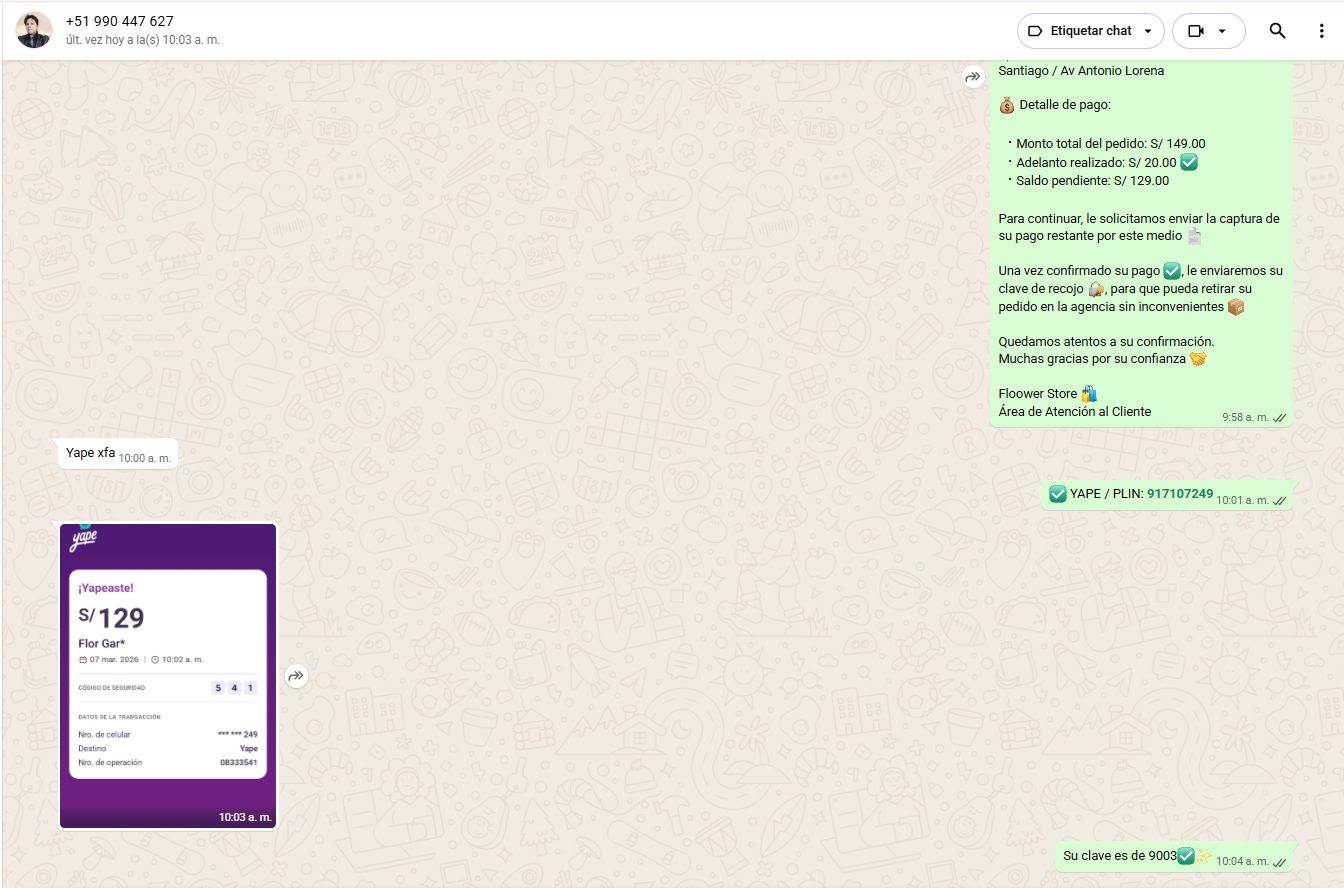The image size is (1344, 888).
Task: Start a video call with camera icon
Action: click(1195, 31)
